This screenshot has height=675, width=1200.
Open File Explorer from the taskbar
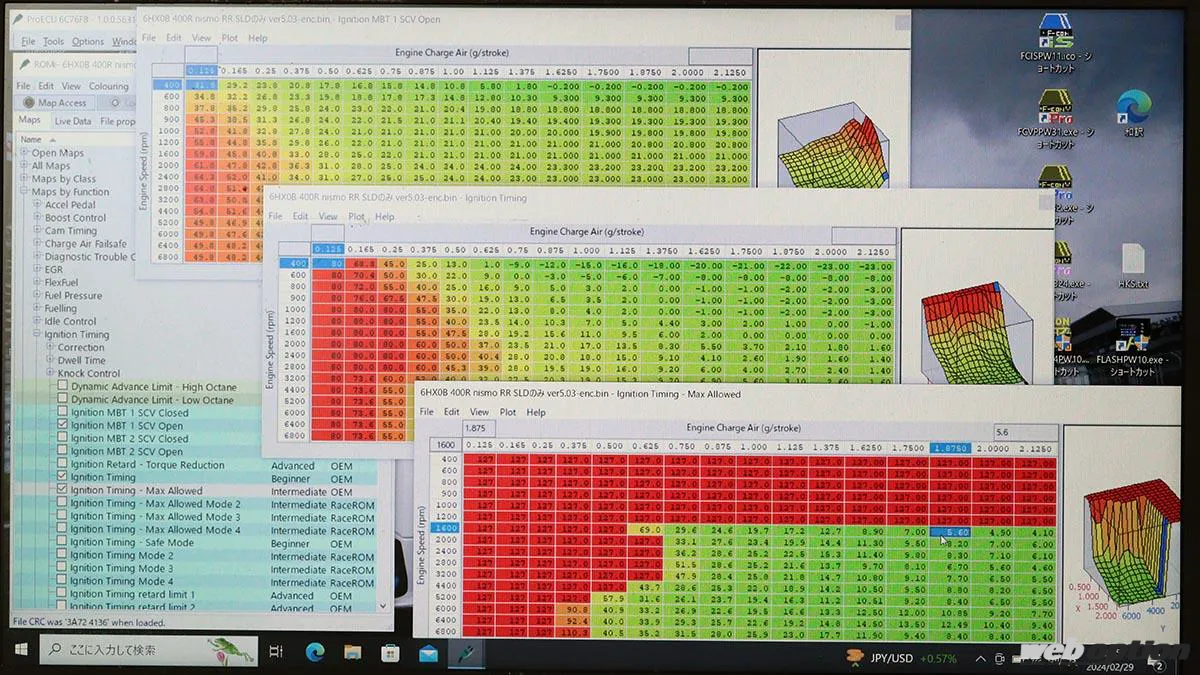pos(352,652)
